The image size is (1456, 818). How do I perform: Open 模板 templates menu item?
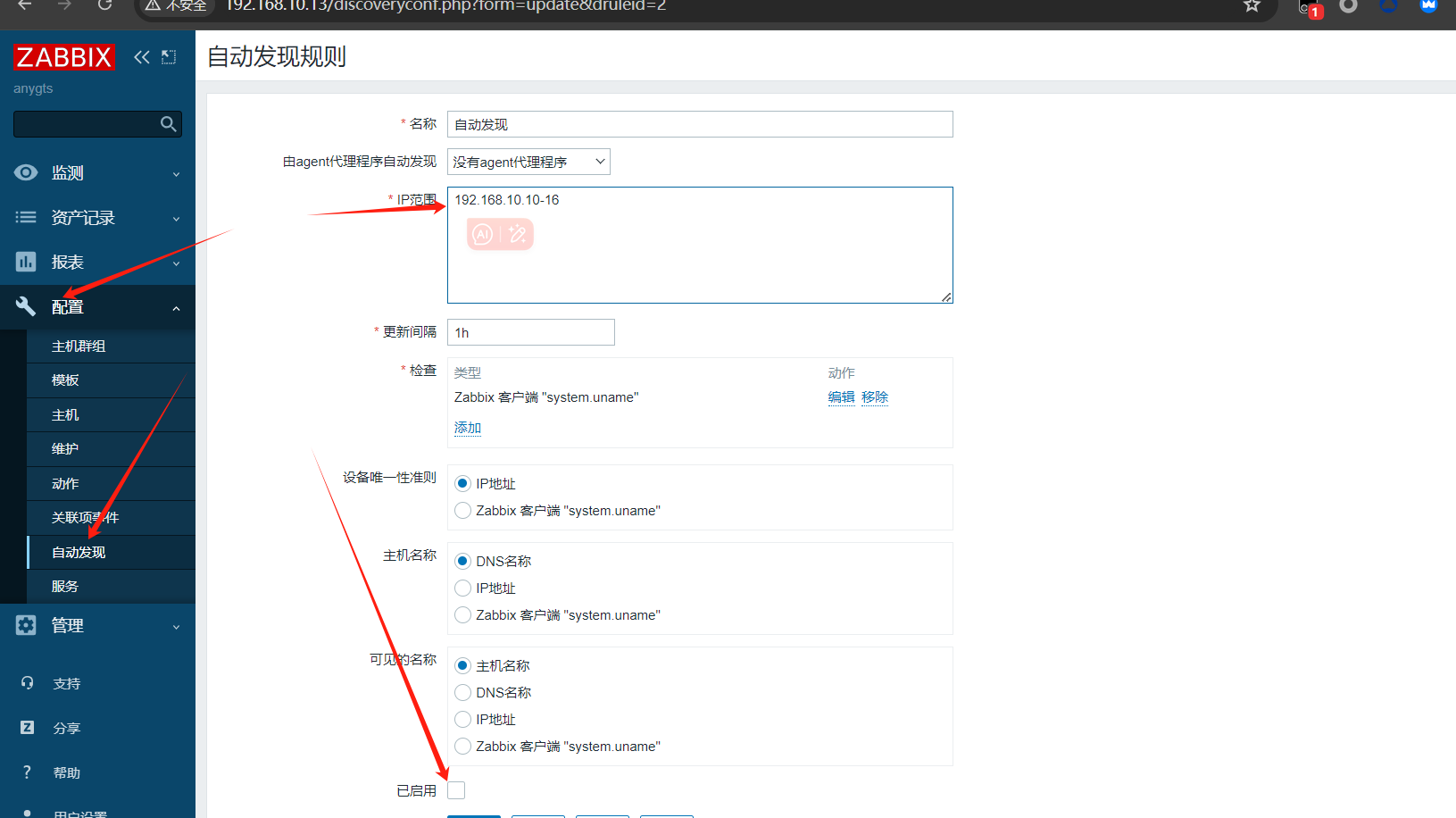(65, 380)
